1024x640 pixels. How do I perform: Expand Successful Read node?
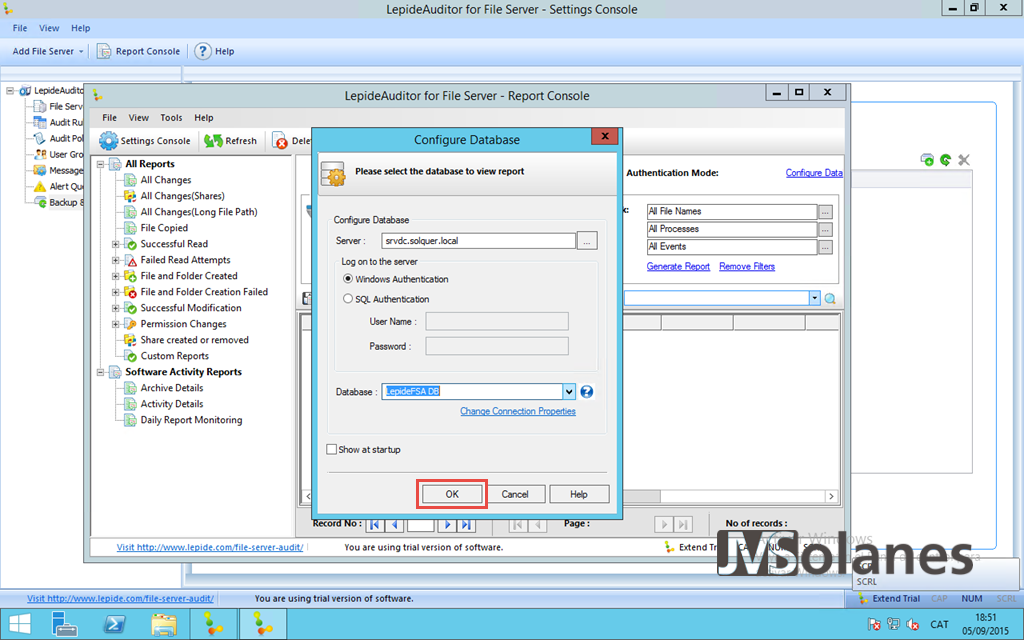pyautogui.click(x=116, y=244)
